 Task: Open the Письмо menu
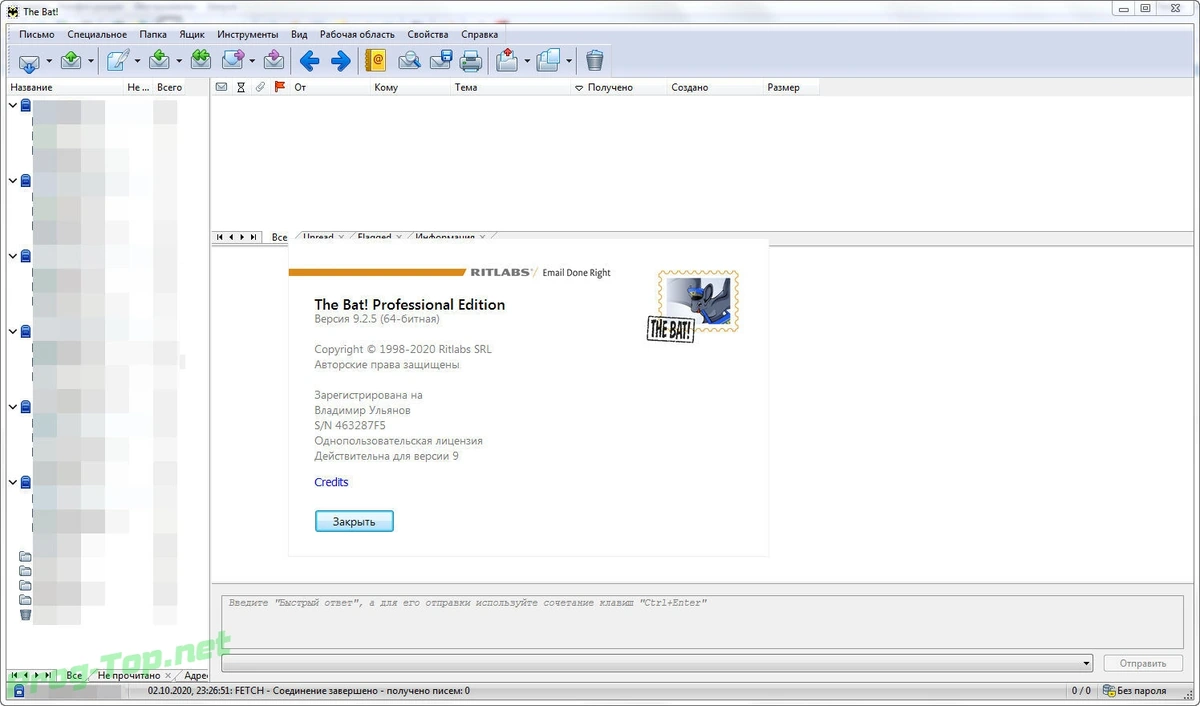tap(37, 34)
